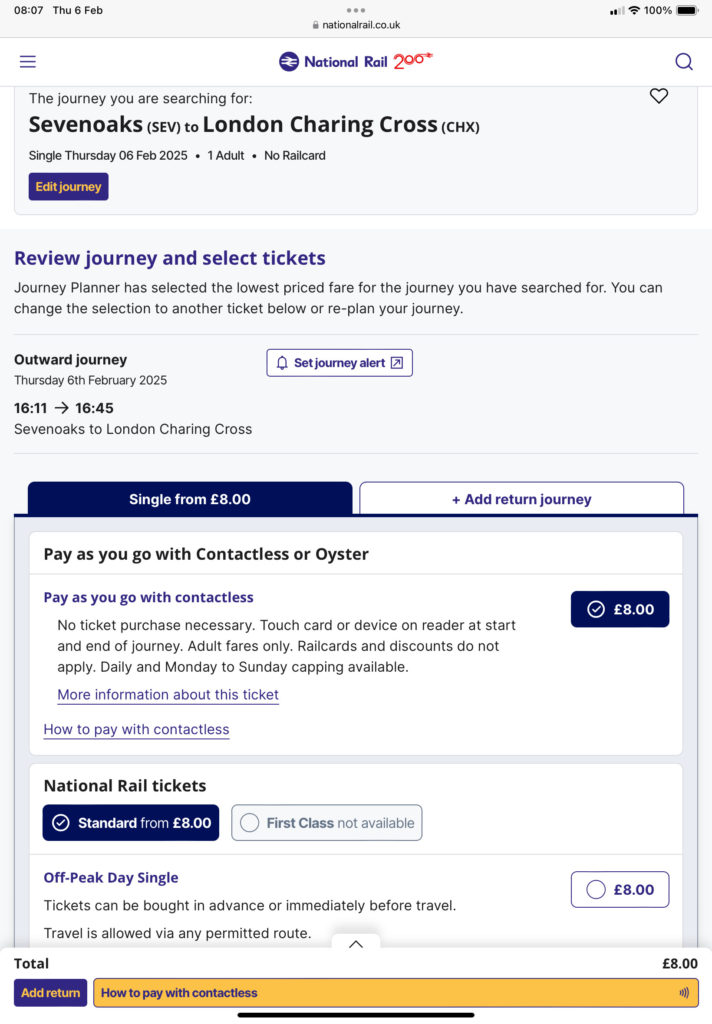
Task: Expand the total panel with chevron up
Action: click(356, 944)
